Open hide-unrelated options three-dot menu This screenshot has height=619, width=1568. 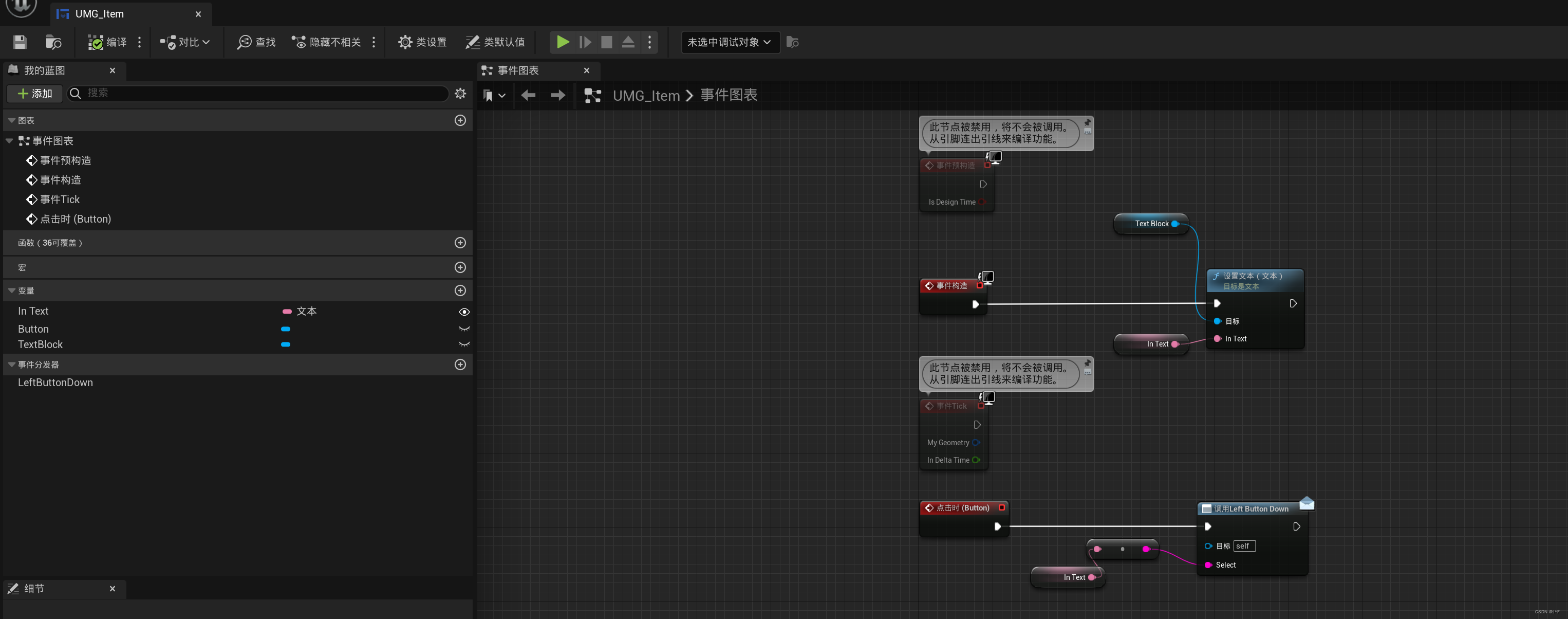pos(374,42)
